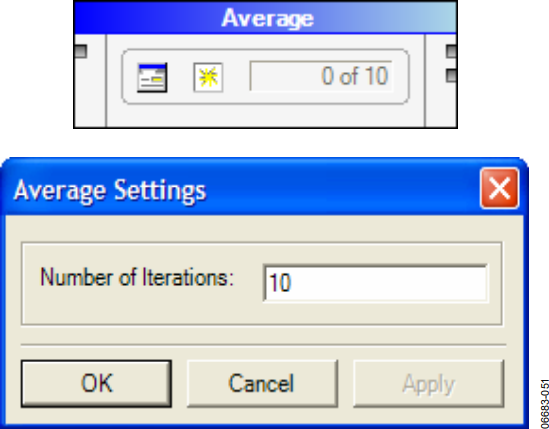
Task: Click the Average component title bar
Action: click(265, 18)
